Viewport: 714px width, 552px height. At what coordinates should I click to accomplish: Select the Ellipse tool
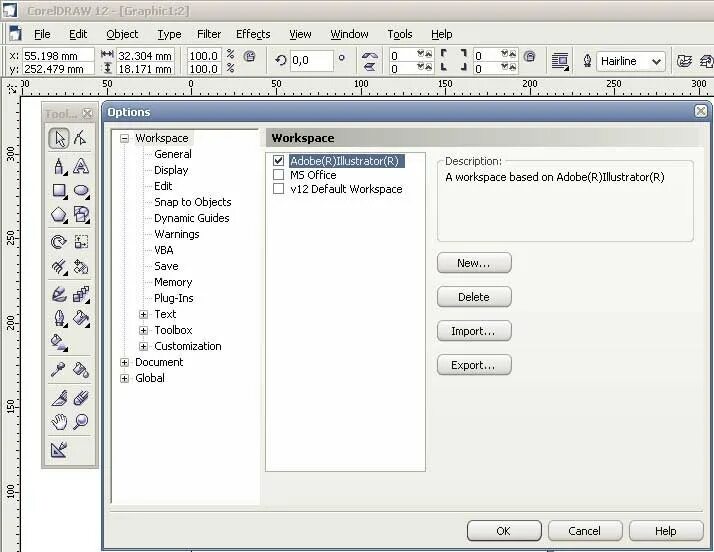[x=81, y=191]
